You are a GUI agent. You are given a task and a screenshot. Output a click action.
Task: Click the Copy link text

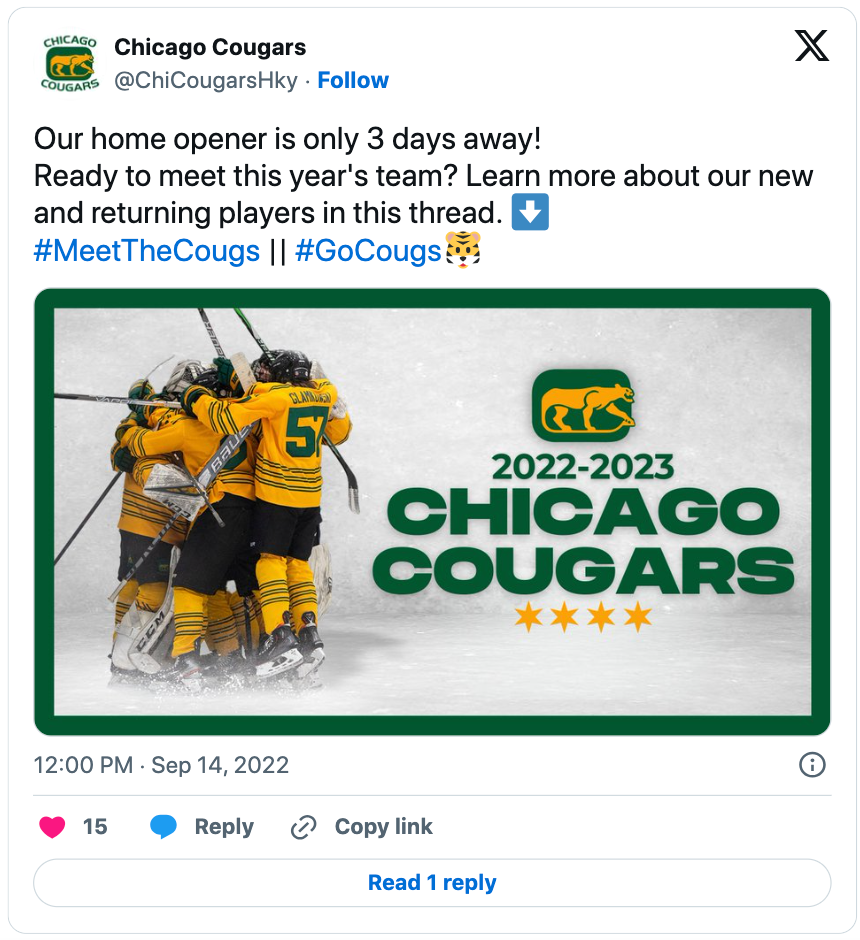tap(383, 827)
